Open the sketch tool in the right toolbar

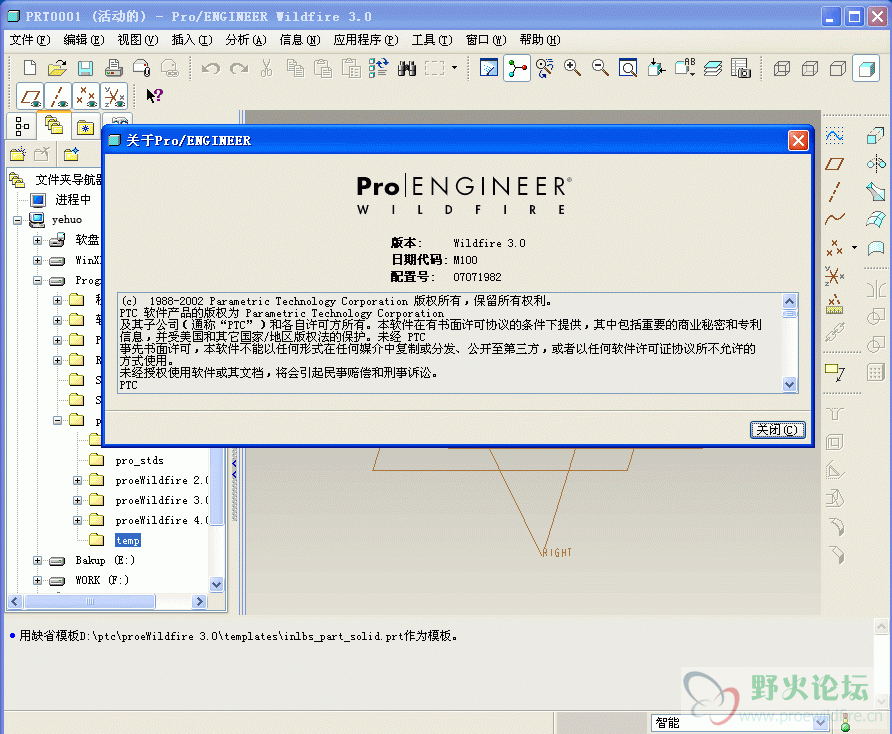(835, 135)
